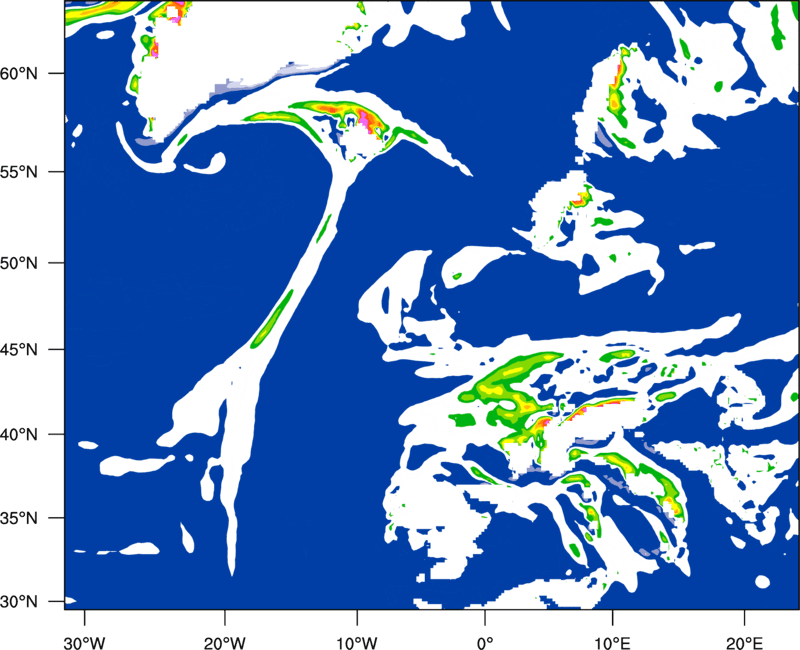800x650 pixels.
Task: Click the 10°E longitude label
Action: tap(612, 643)
